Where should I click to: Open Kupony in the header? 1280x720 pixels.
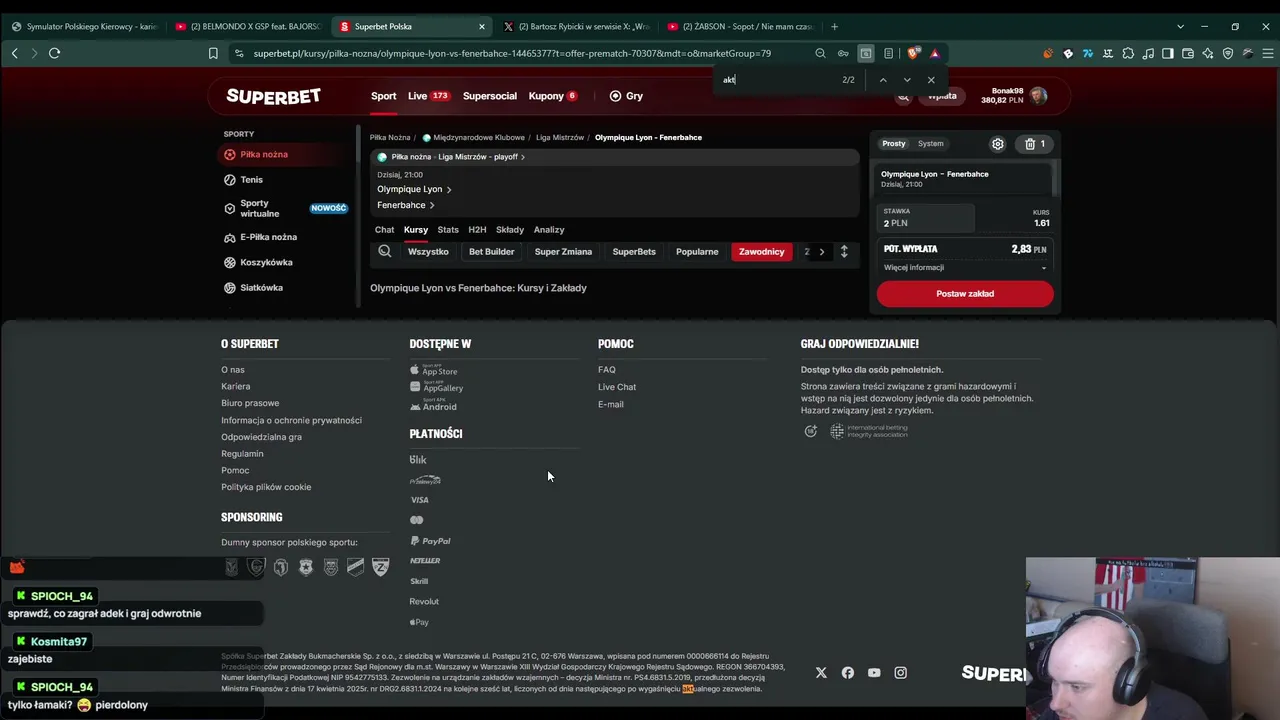[x=553, y=96]
